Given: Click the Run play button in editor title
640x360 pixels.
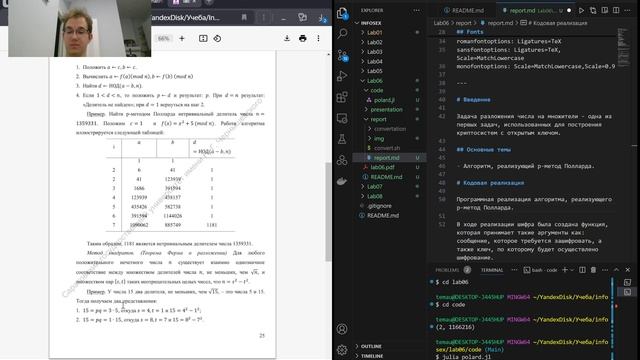Looking at the screenshot, I should click(581, 10).
